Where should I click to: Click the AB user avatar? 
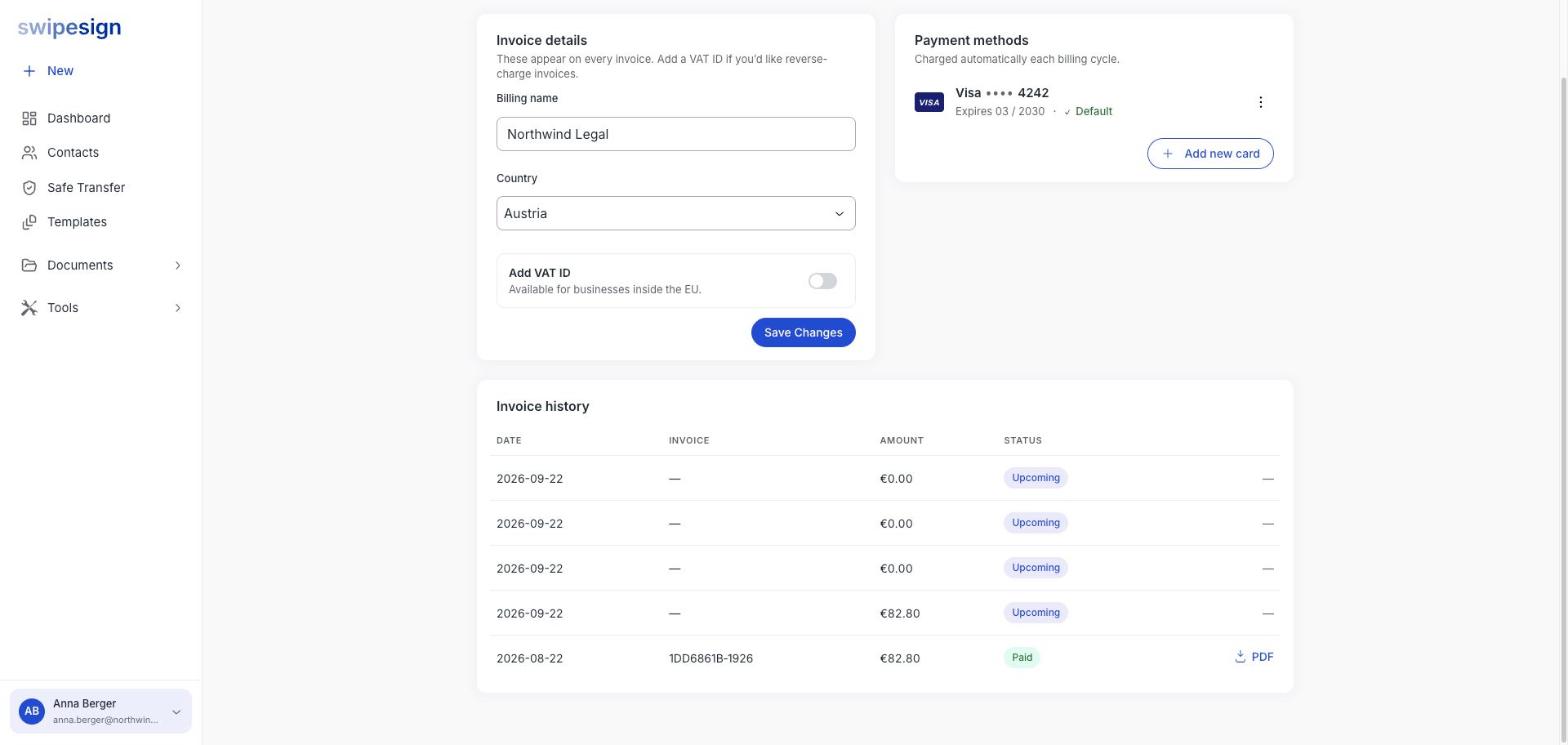click(x=32, y=712)
